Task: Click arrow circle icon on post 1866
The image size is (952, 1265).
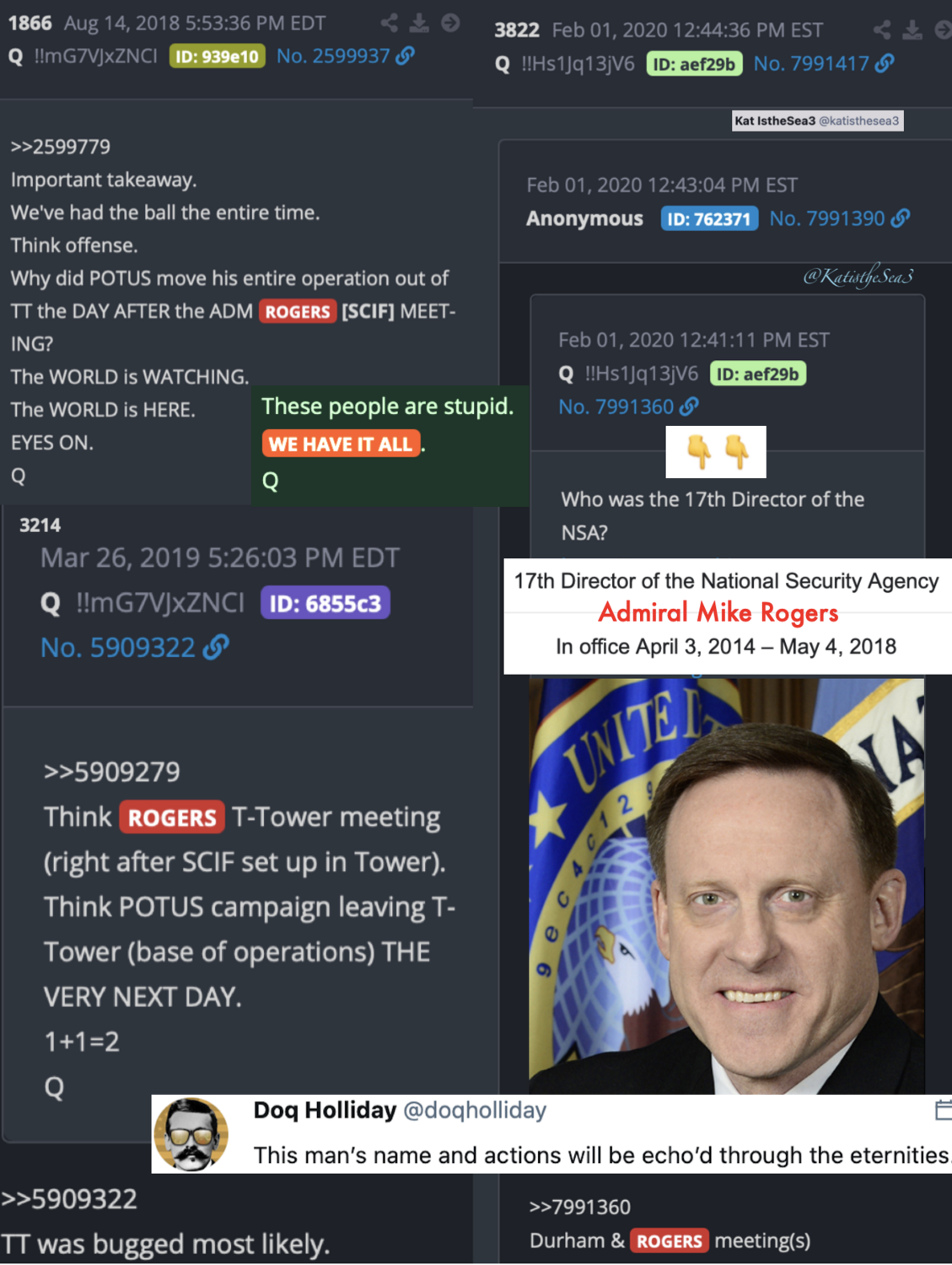Action: [x=451, y=23]
